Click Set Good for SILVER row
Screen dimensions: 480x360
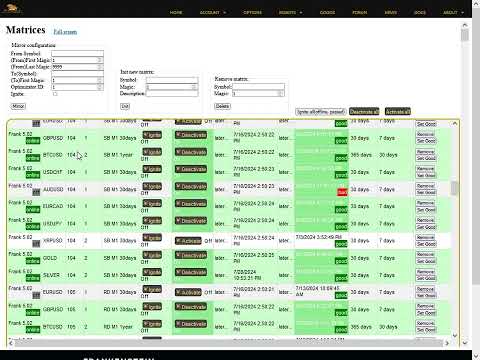(x=426, y=278)
